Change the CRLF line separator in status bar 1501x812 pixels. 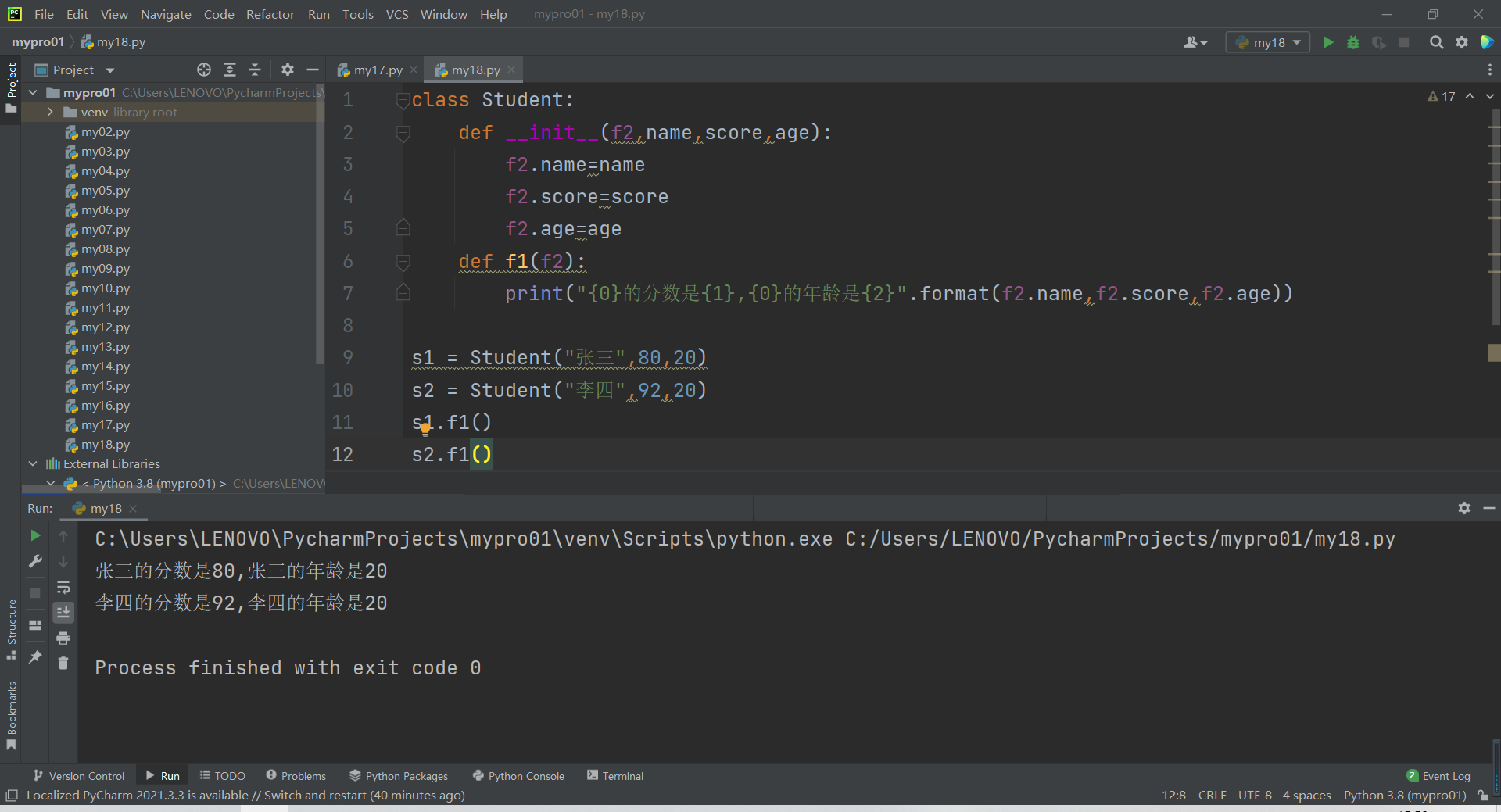pyautogui.click(x=1212, y=795)
